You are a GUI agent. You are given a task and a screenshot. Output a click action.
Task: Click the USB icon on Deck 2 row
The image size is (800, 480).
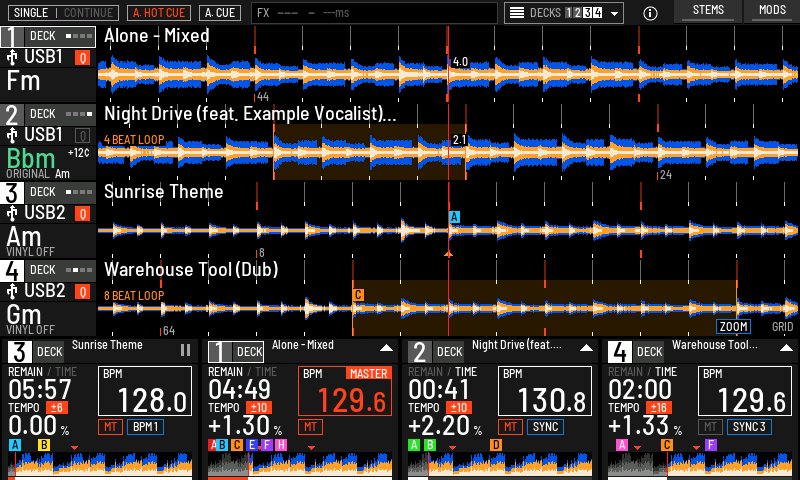pyautogui.click(x=12, y=135)
